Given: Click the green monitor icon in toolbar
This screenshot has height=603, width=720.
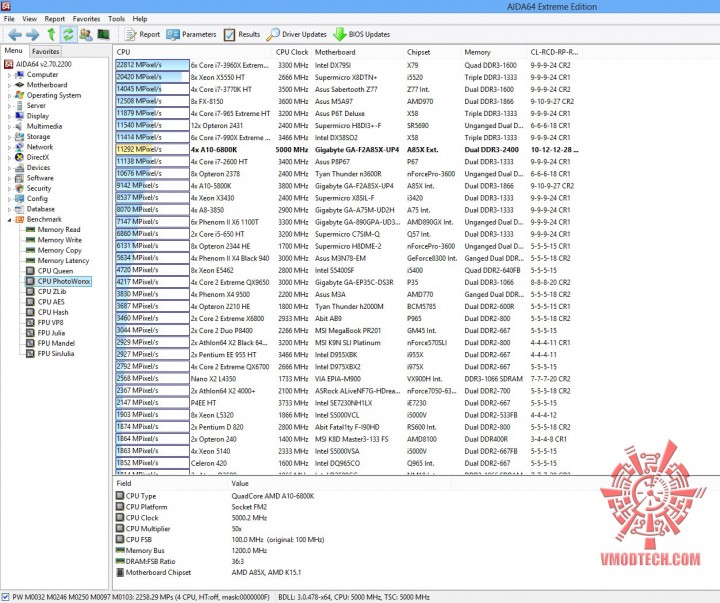Looking at the screenshot, I should pyautogui.click(x=103, y=34).
